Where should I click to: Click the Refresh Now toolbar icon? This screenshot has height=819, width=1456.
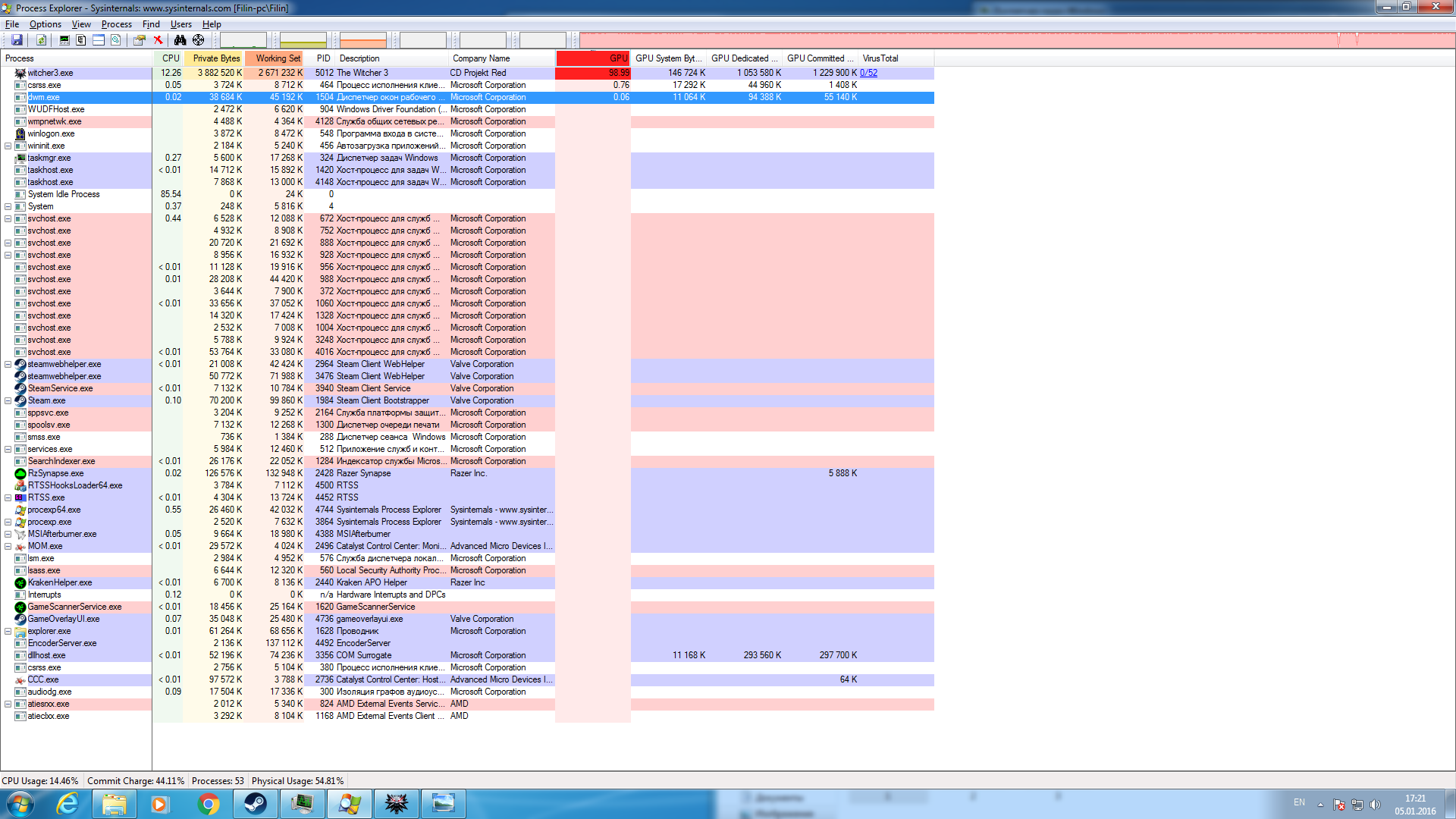pyautogui.click(x=42, y=40)
